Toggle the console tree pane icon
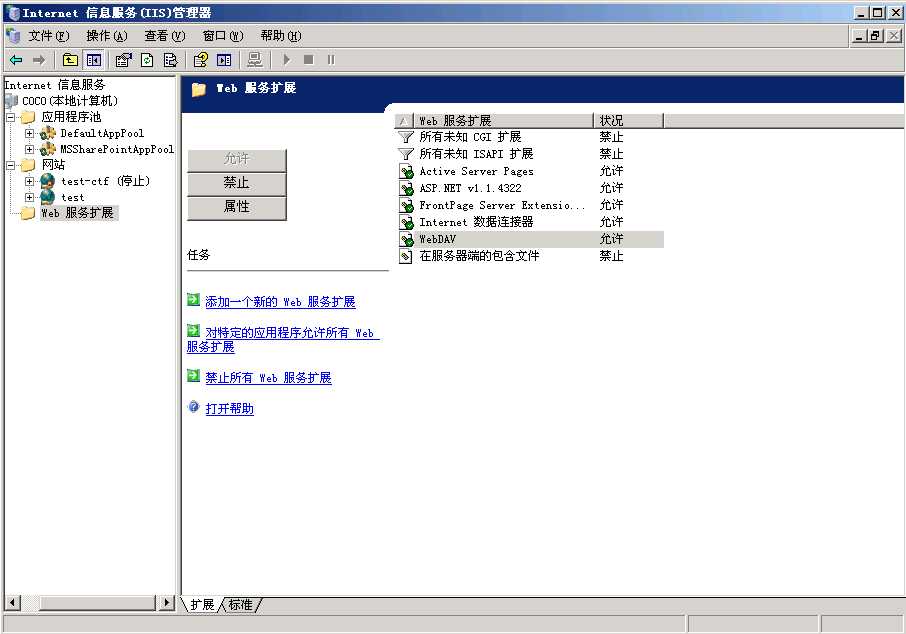The width and height of the screenshot is (906, 634). pyautogui.click(x=94, y=60)
